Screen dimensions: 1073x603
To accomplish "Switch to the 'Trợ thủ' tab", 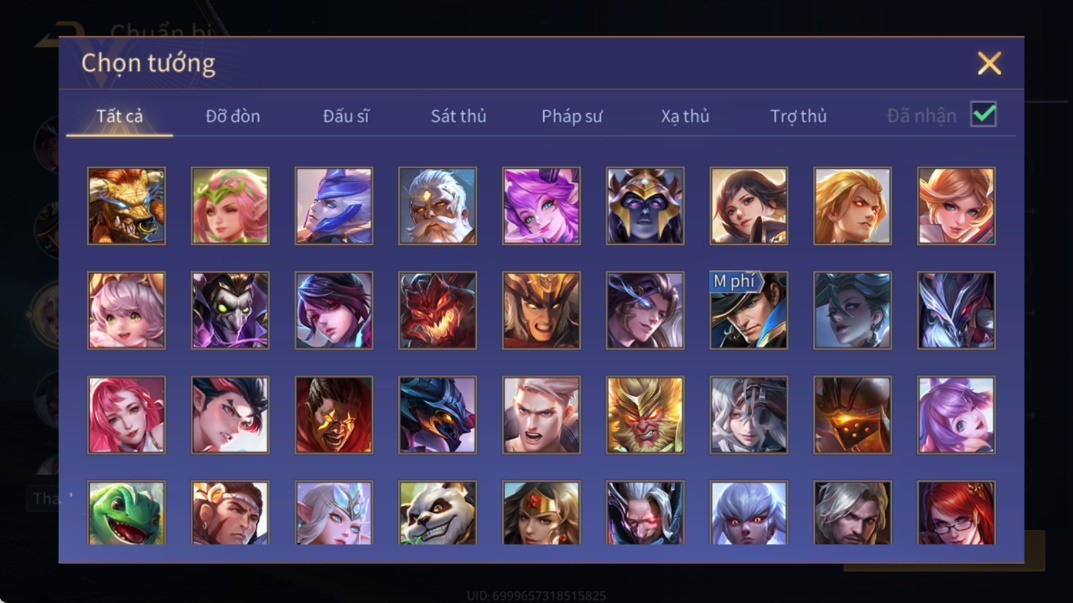I will tap(799, 116).
